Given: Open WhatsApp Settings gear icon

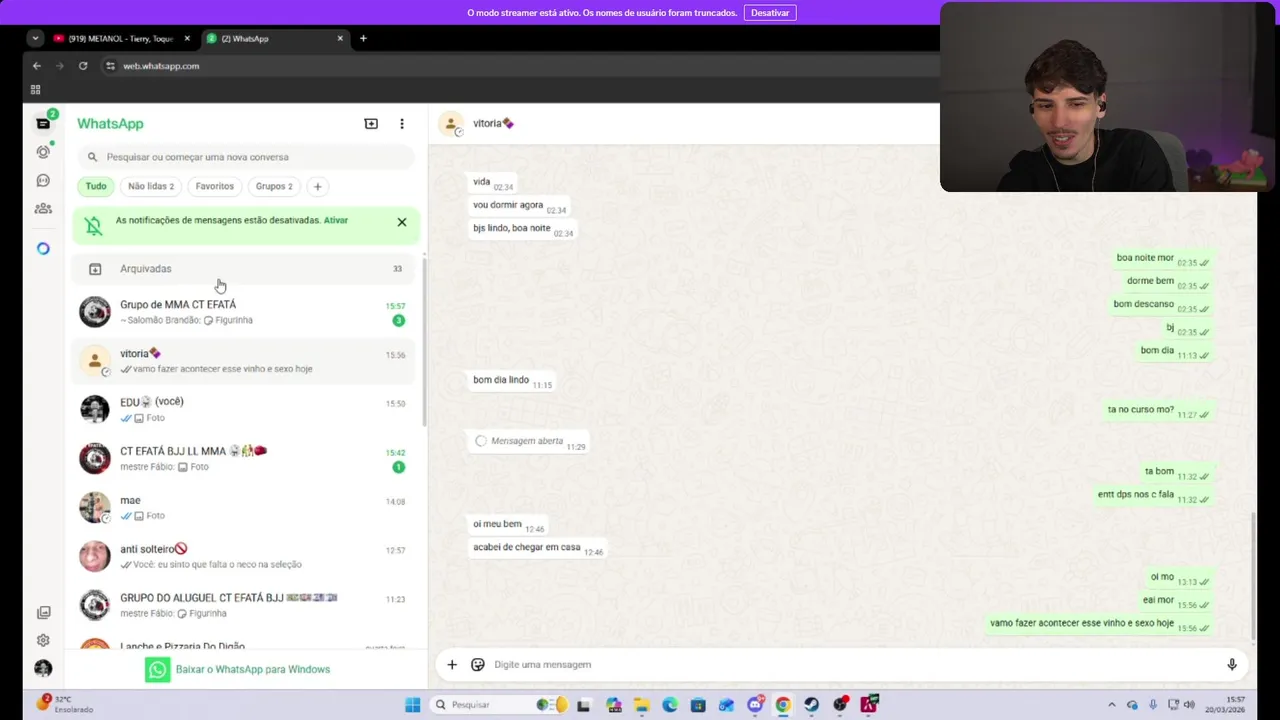Looking at the screenshot, I should point(43,640).
